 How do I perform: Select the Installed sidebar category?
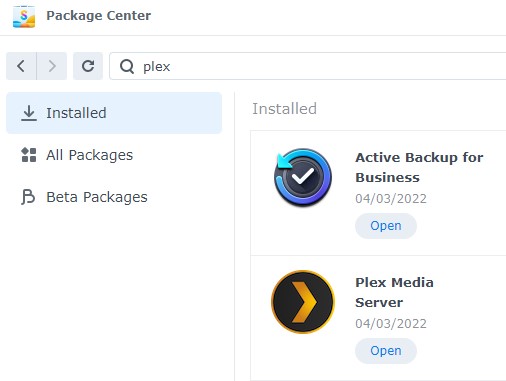click(x=114, y=113)
